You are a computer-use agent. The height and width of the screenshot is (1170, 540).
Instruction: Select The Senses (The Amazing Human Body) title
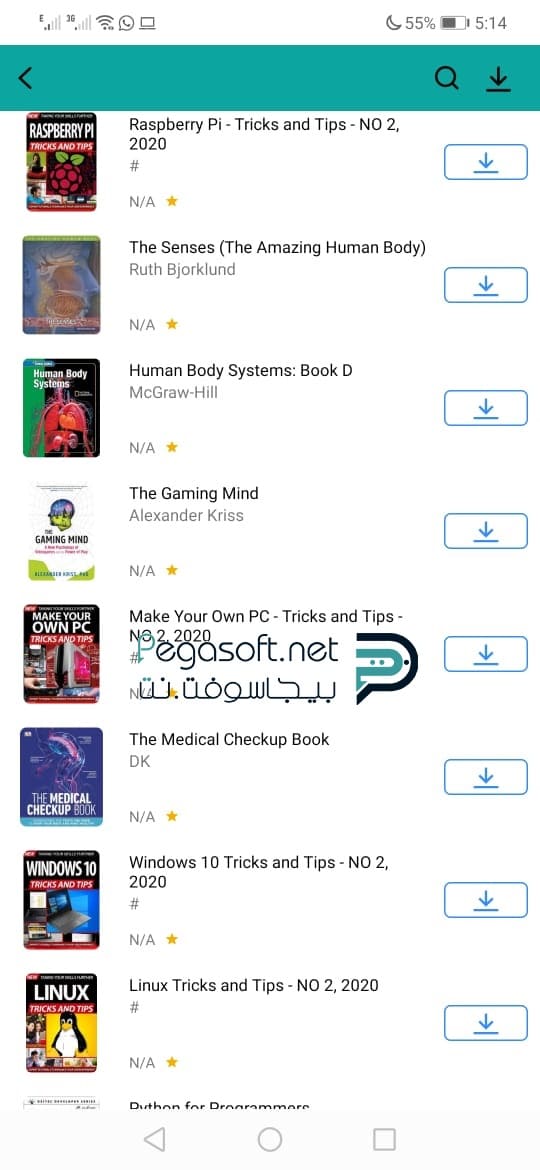click(277, 248)
